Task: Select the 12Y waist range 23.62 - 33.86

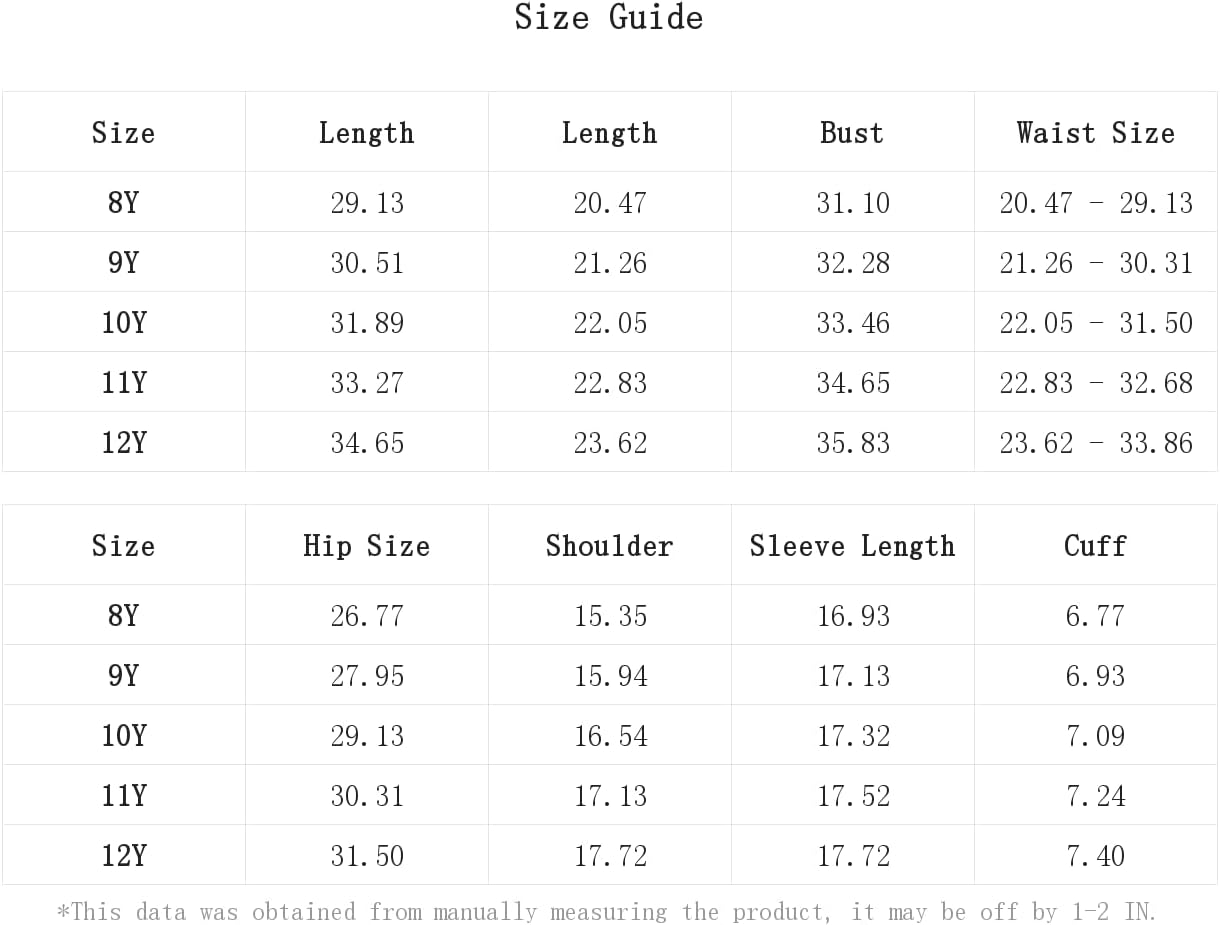Action: click(1096, 443)
